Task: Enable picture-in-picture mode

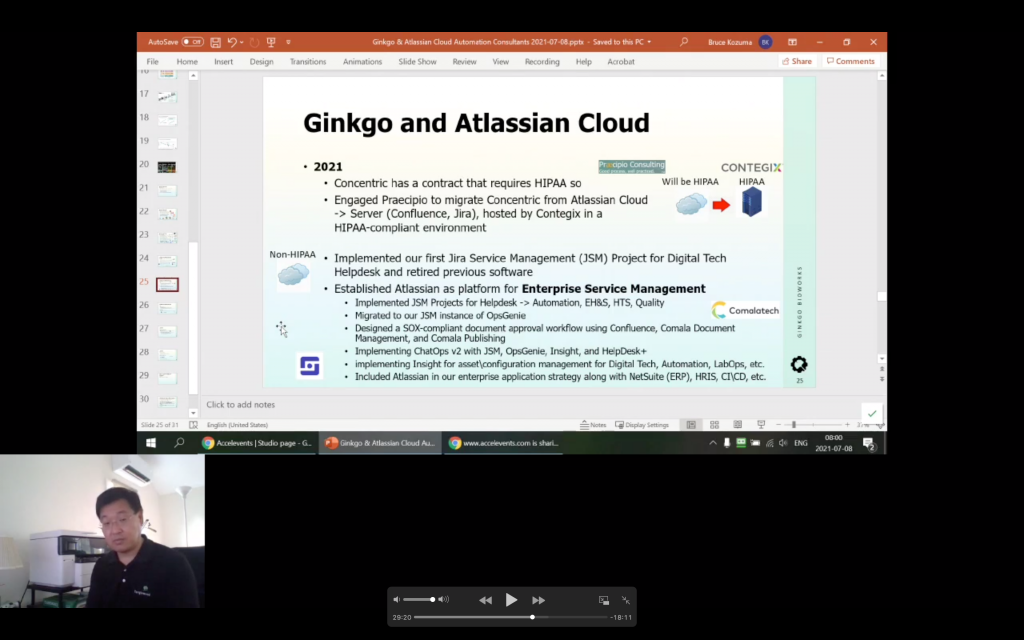Action: (x=603, y=600)
